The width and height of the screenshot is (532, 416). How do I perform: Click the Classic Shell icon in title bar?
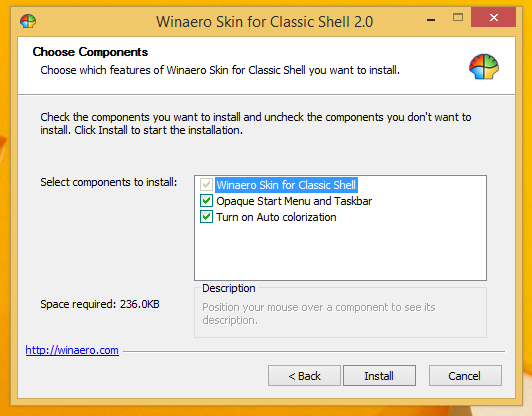click(x=28, y=21)
